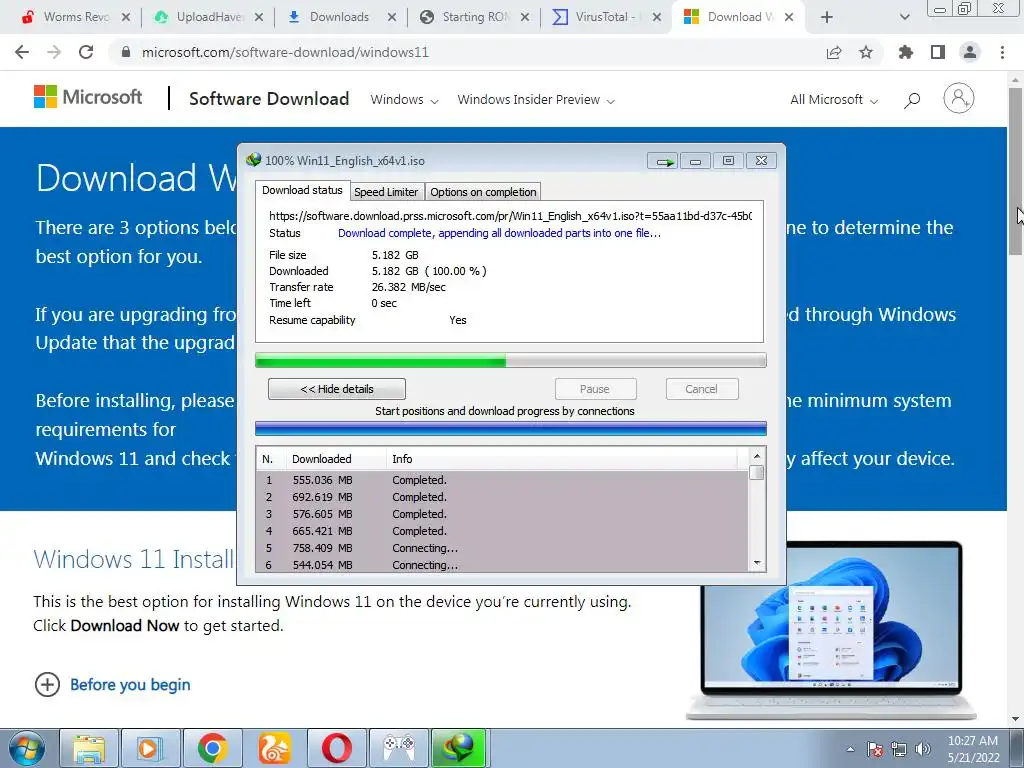The width and height of the screenshot is (1024, 768).
Task: Click the connections list scroll up arrow
Action: pyautogui.click(x=757, y=456)
